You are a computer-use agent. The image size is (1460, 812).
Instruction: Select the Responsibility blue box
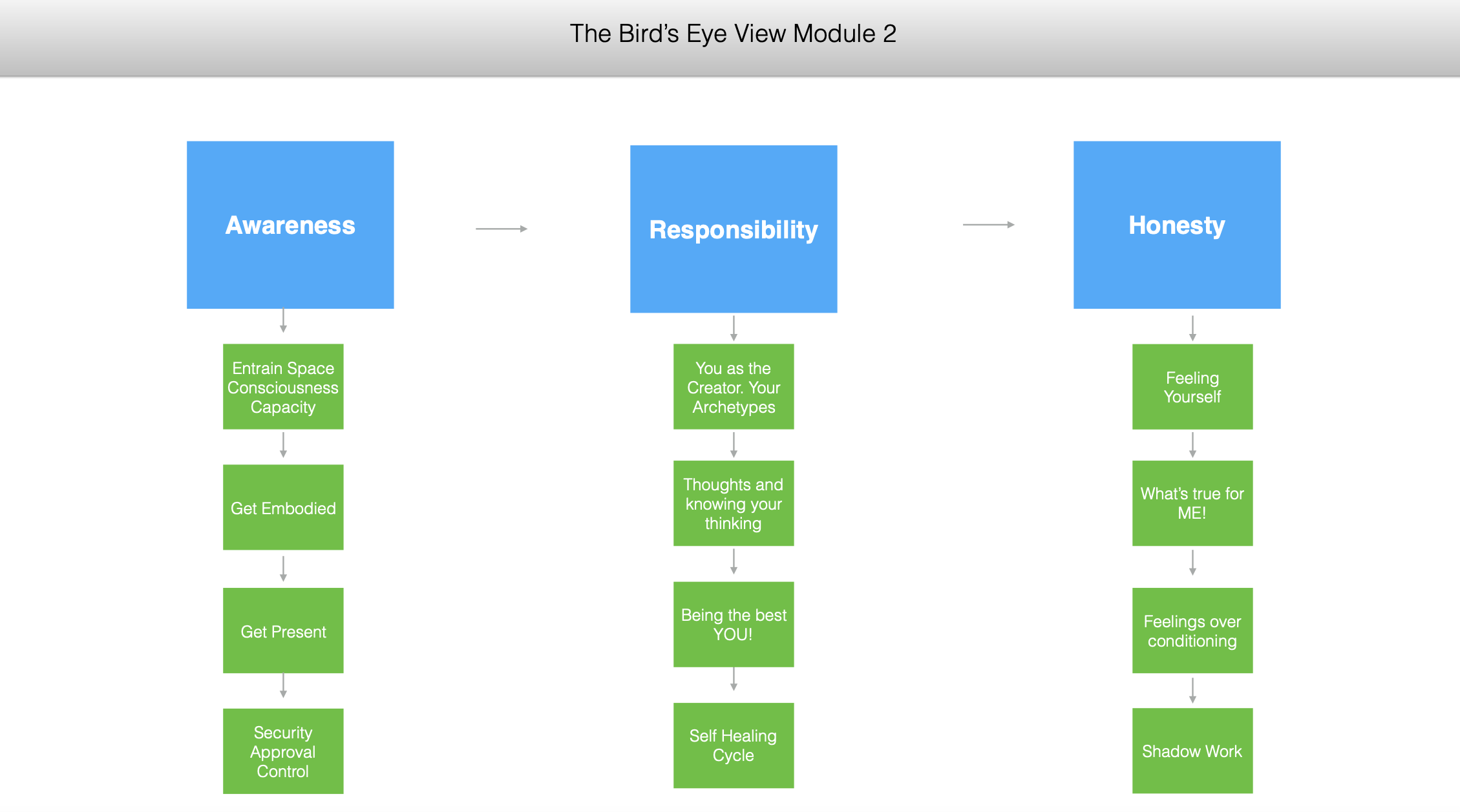coord(734,229)
